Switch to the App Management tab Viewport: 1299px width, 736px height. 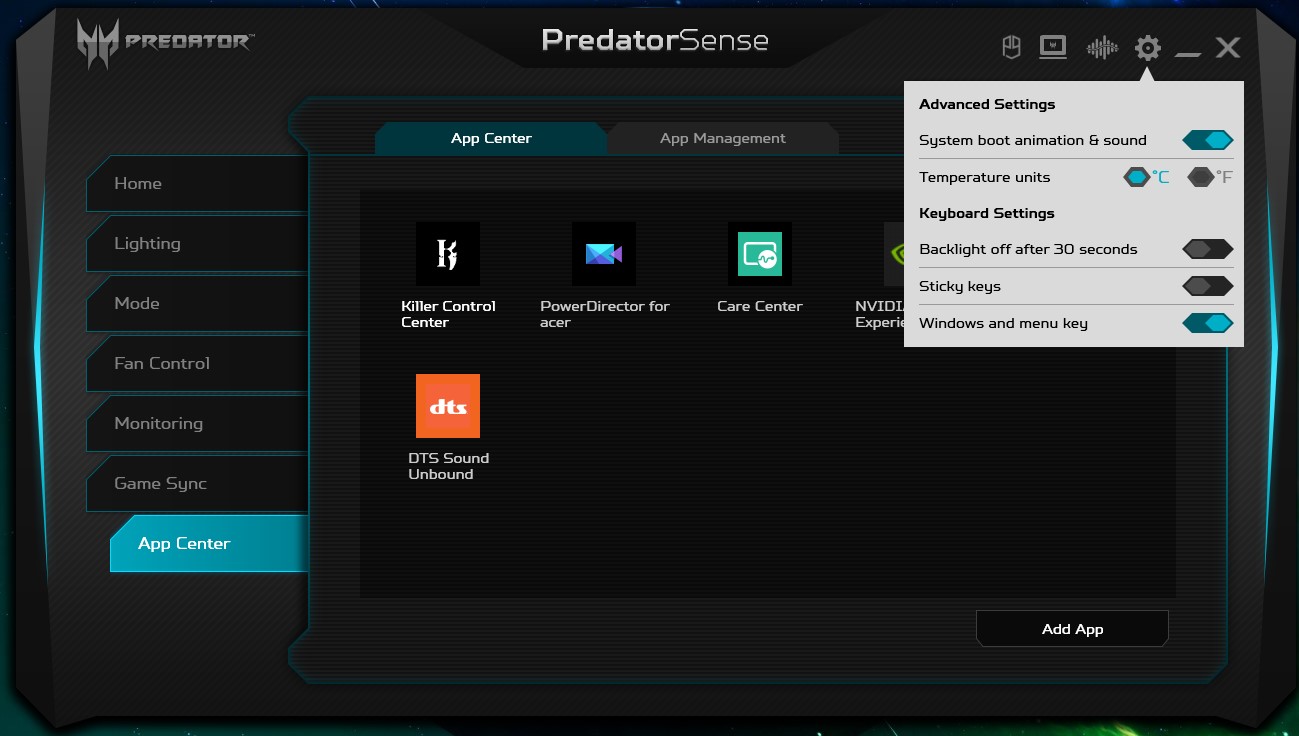click(x=722, y=138)
